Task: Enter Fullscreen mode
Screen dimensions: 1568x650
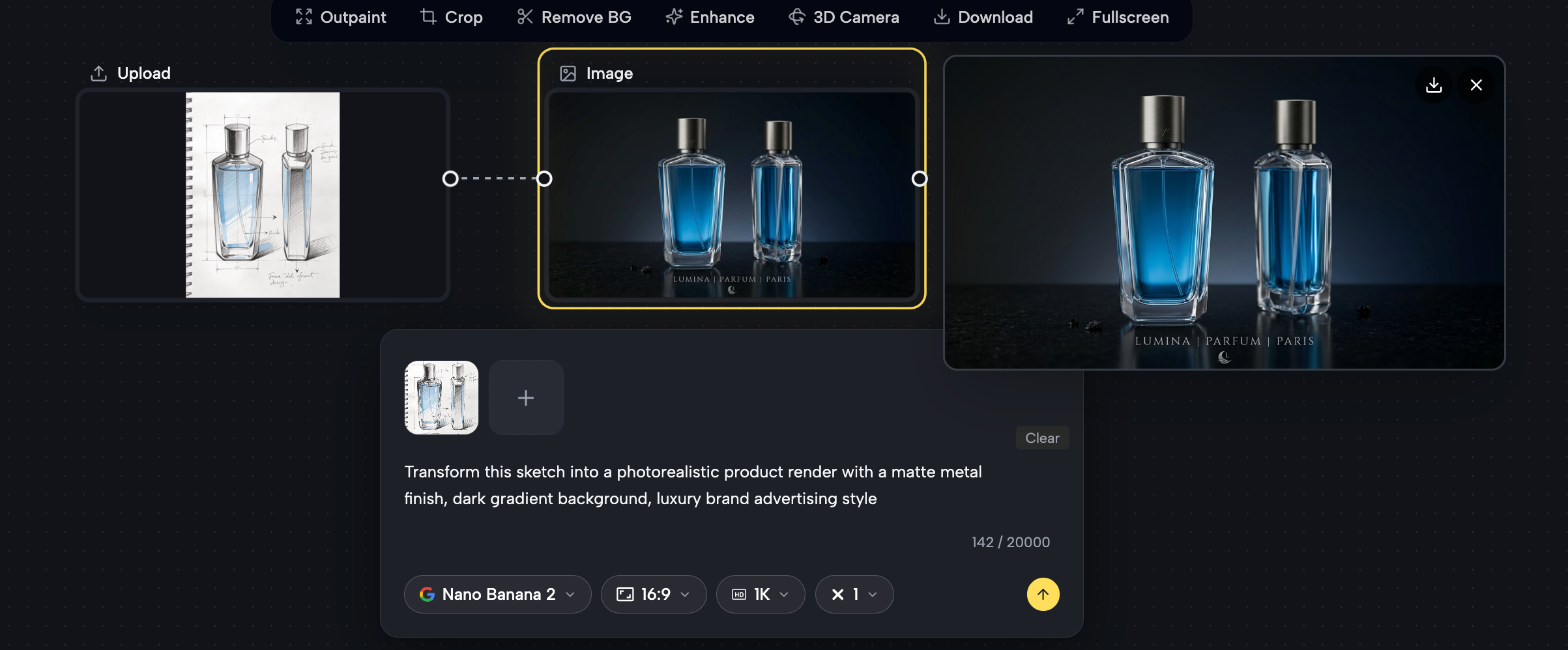Action: pyautogui.click(x=1118, y=18)
